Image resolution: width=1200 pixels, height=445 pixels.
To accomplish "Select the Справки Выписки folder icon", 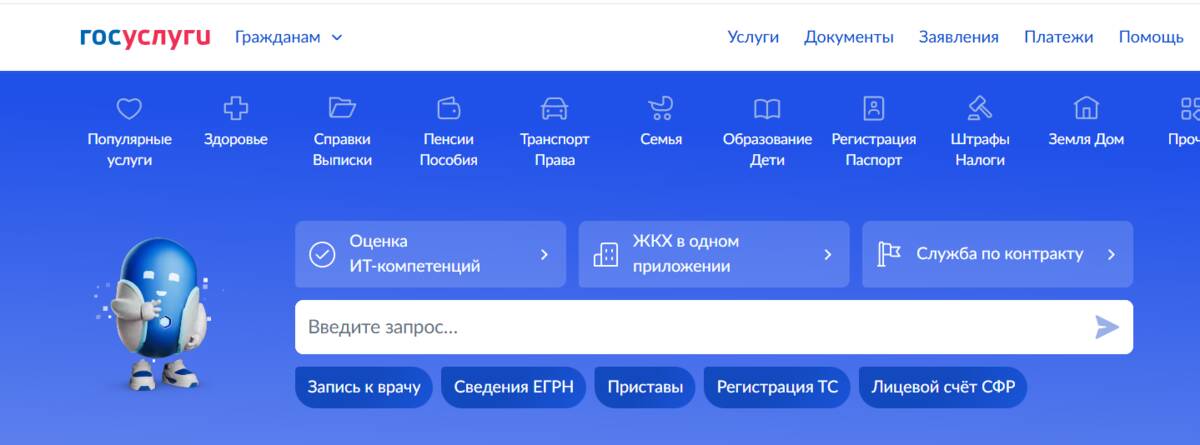I will [342, 108].
